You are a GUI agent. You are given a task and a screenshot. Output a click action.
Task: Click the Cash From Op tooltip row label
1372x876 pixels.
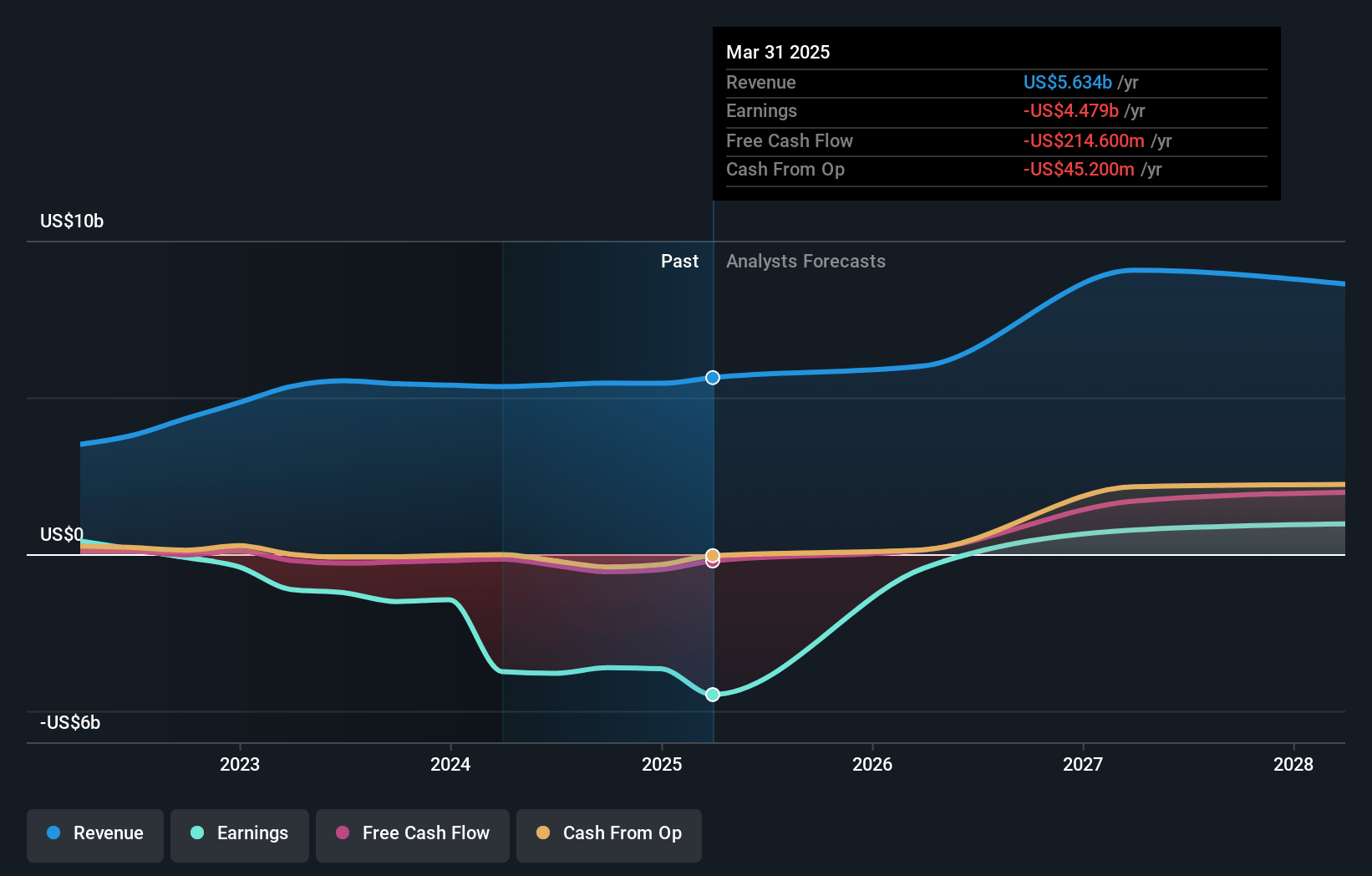click(x=785, y=169)
